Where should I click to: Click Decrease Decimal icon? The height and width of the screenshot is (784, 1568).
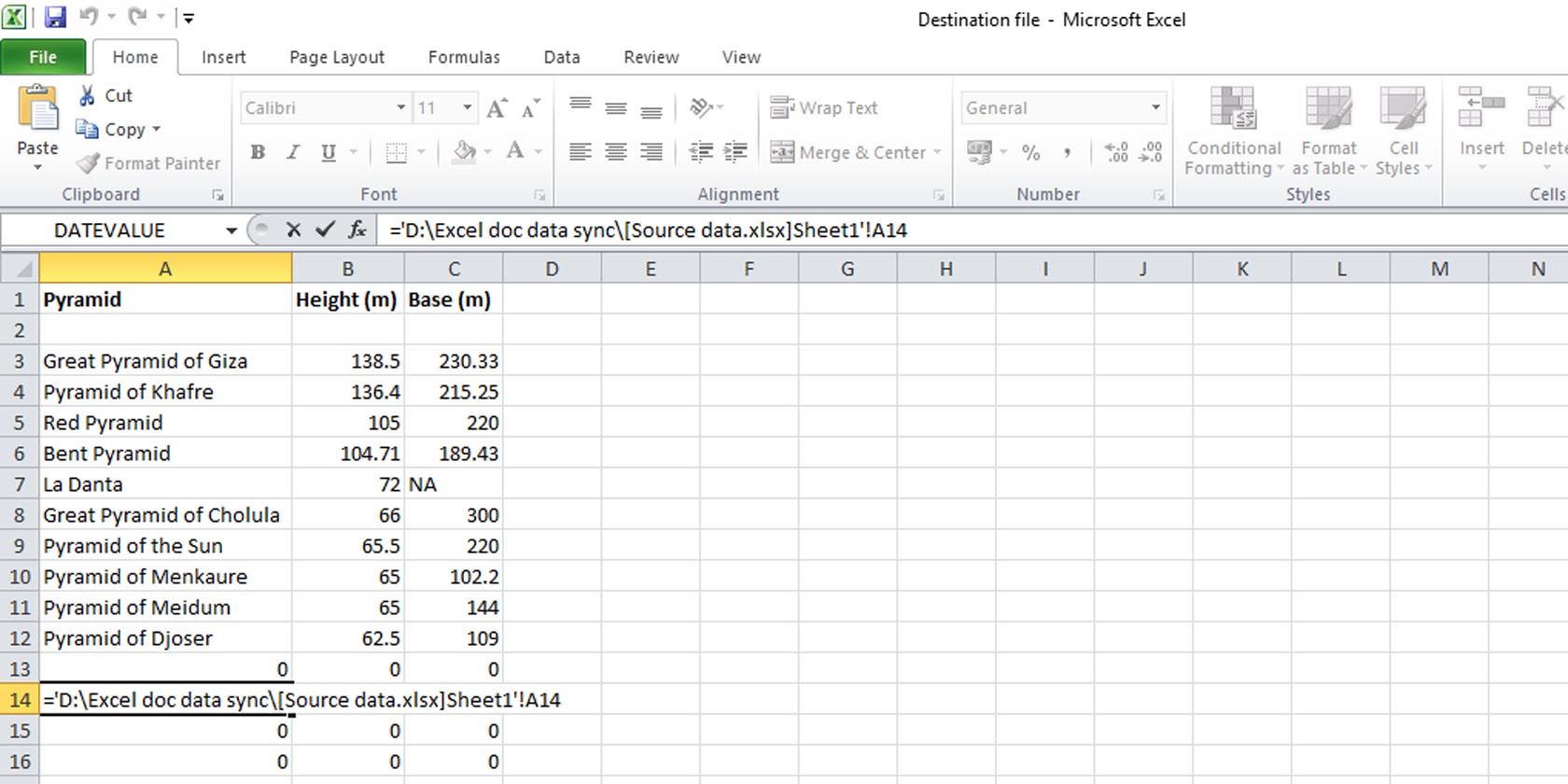point(1151,152)
